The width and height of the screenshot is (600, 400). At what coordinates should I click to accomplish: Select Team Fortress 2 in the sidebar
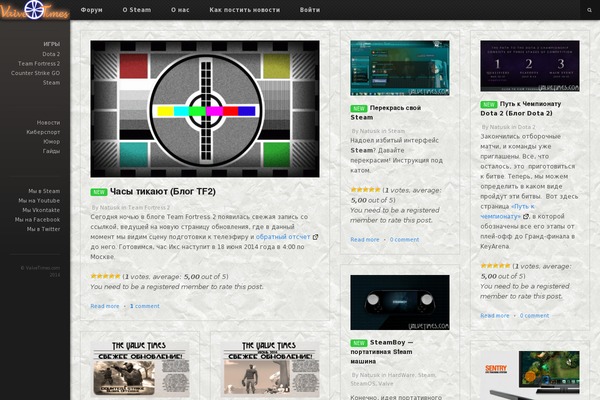pyautogui.click(x=39, y=64)
